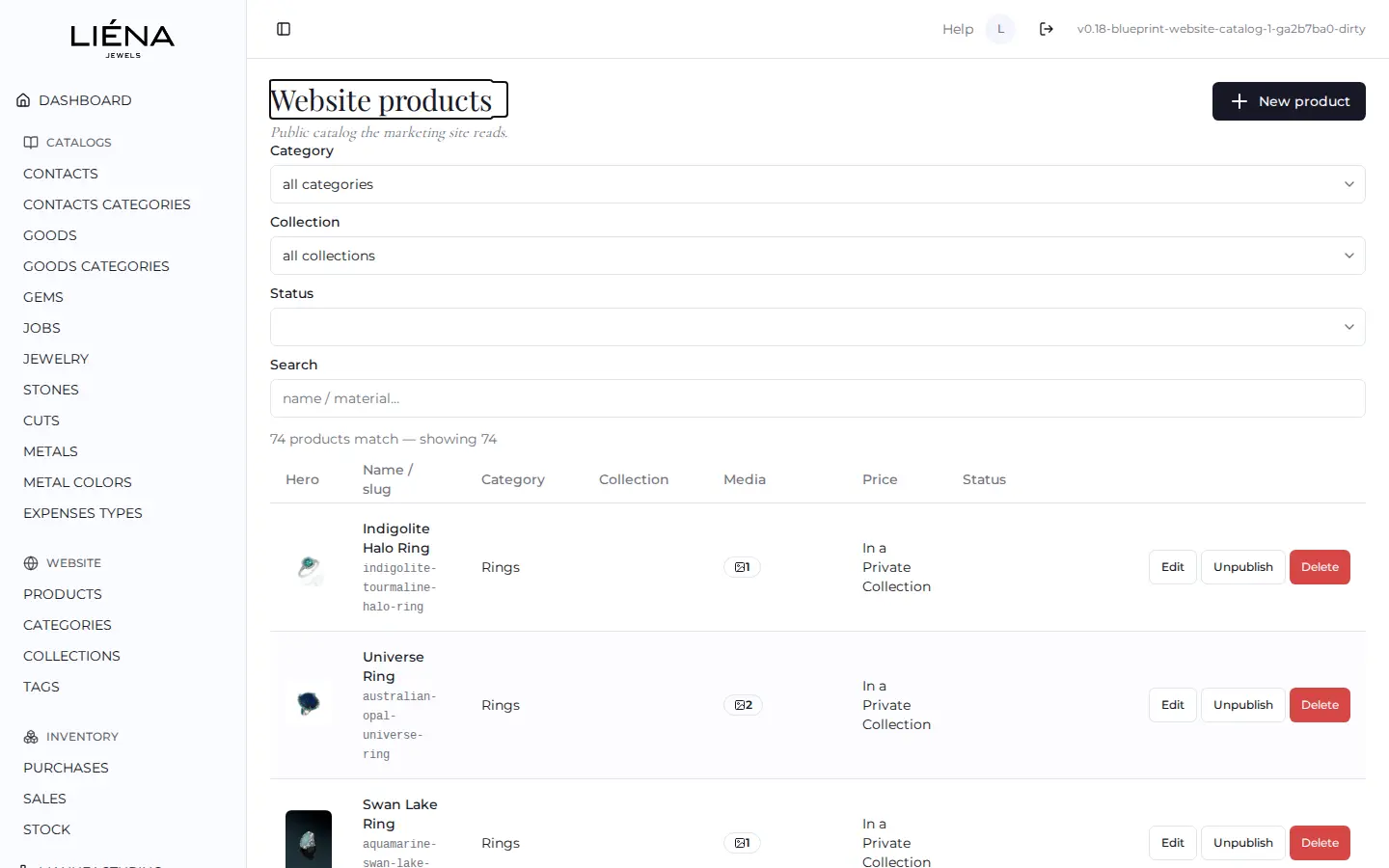1389x868 pixels.
Task: Open Cuts in sidebar
Action: point(41,420)
